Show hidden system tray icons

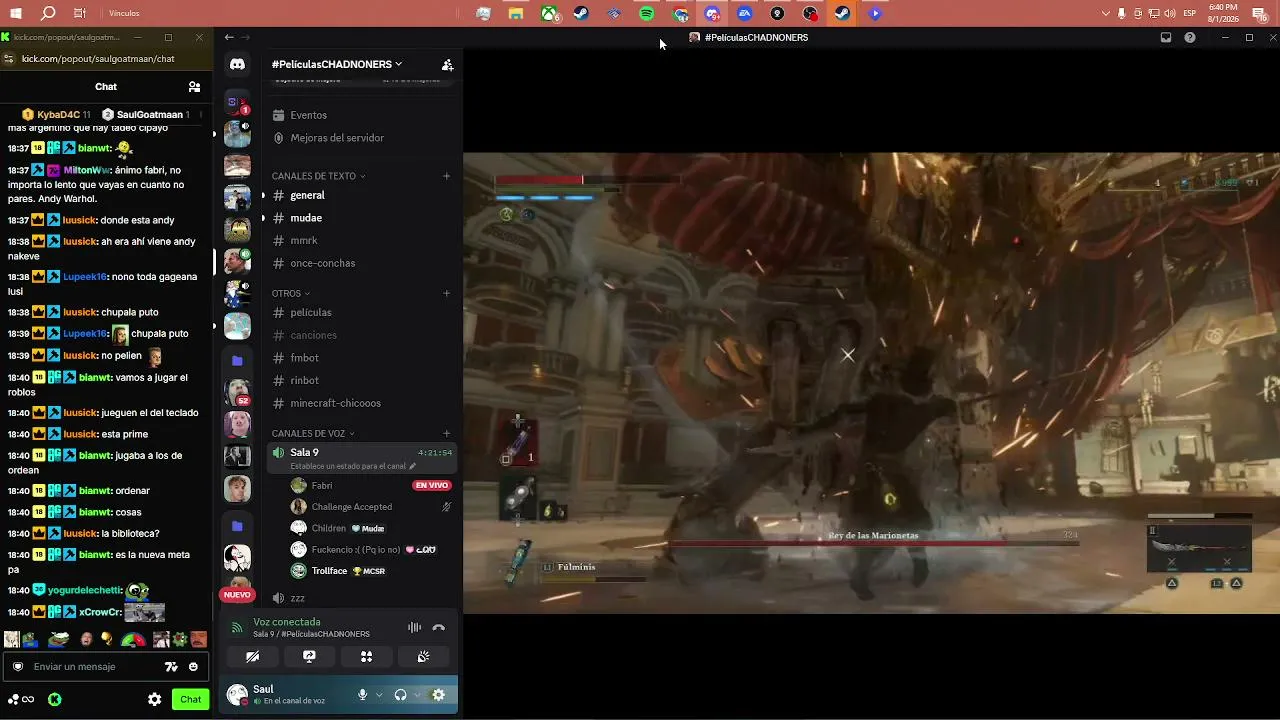(x=1105, y=14)
